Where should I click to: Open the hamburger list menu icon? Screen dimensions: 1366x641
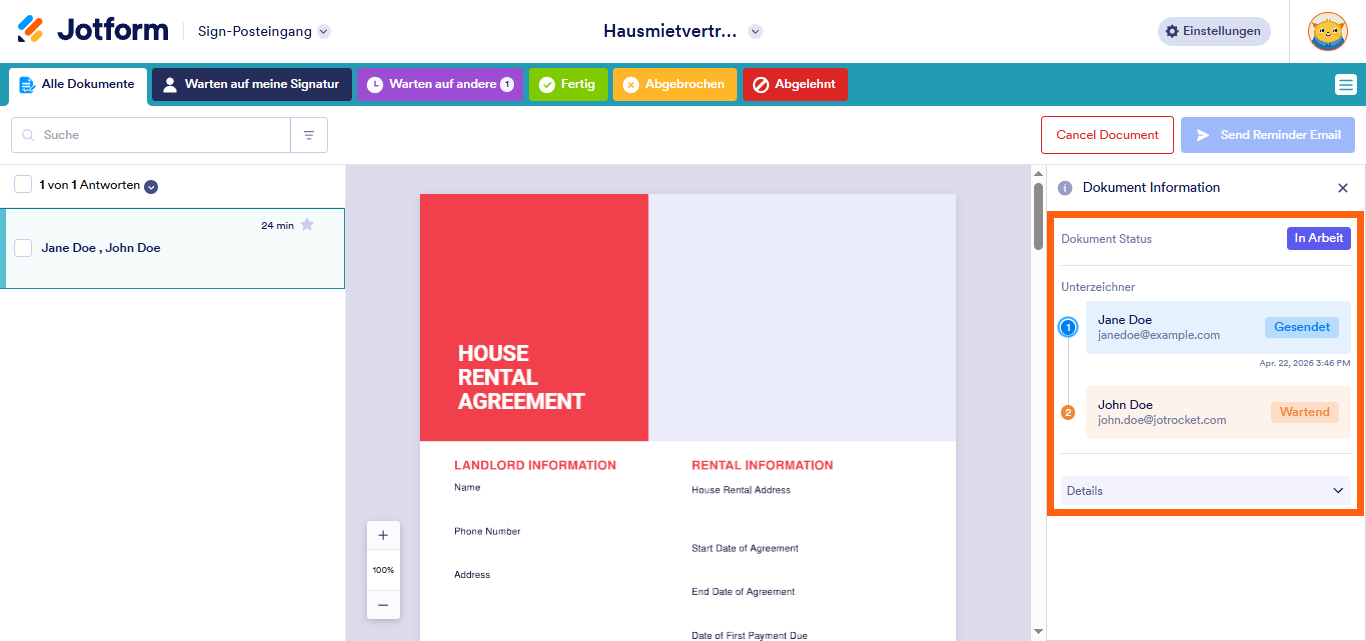[1345, 85]
